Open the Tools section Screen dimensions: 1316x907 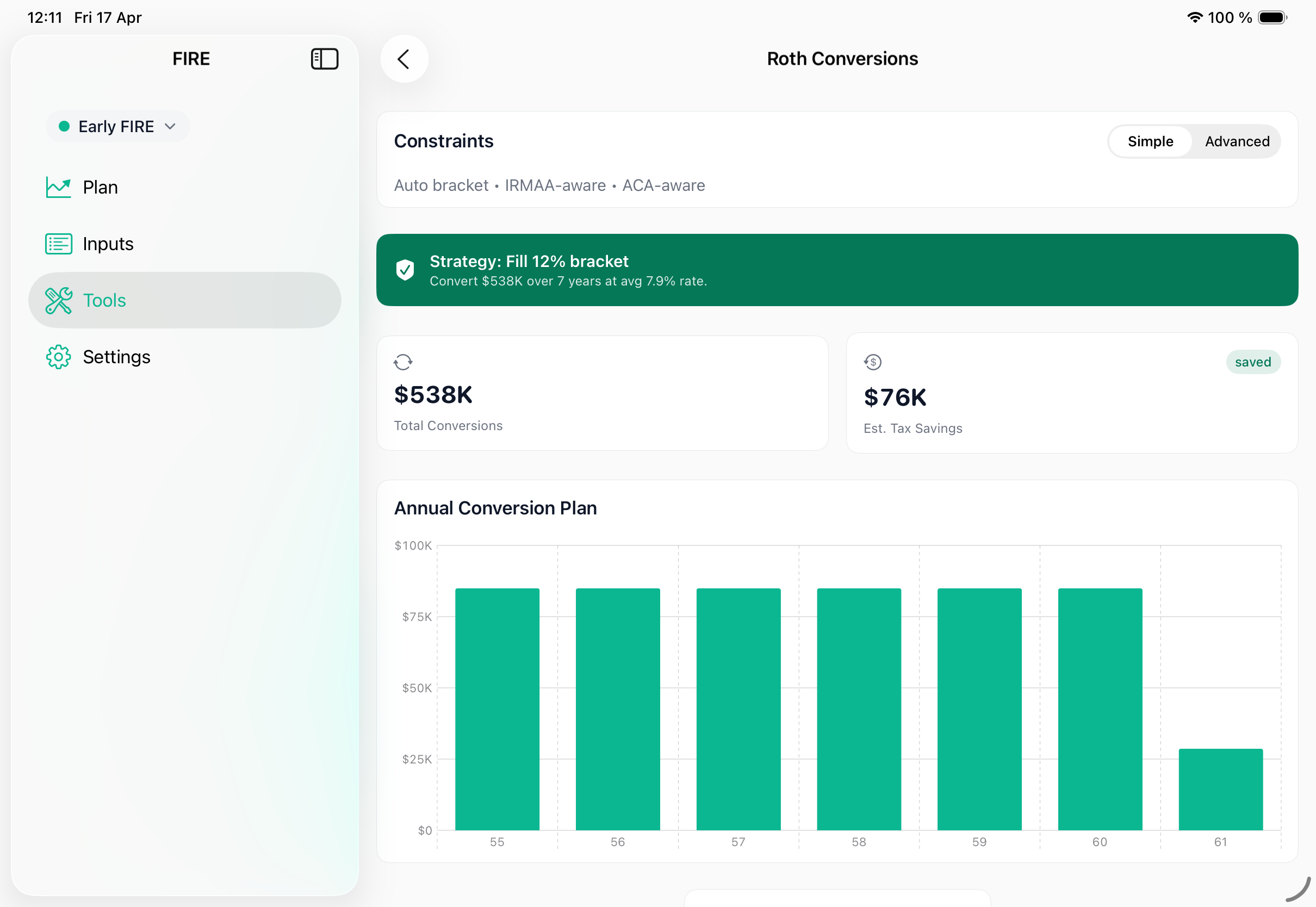tap(185, 300)
